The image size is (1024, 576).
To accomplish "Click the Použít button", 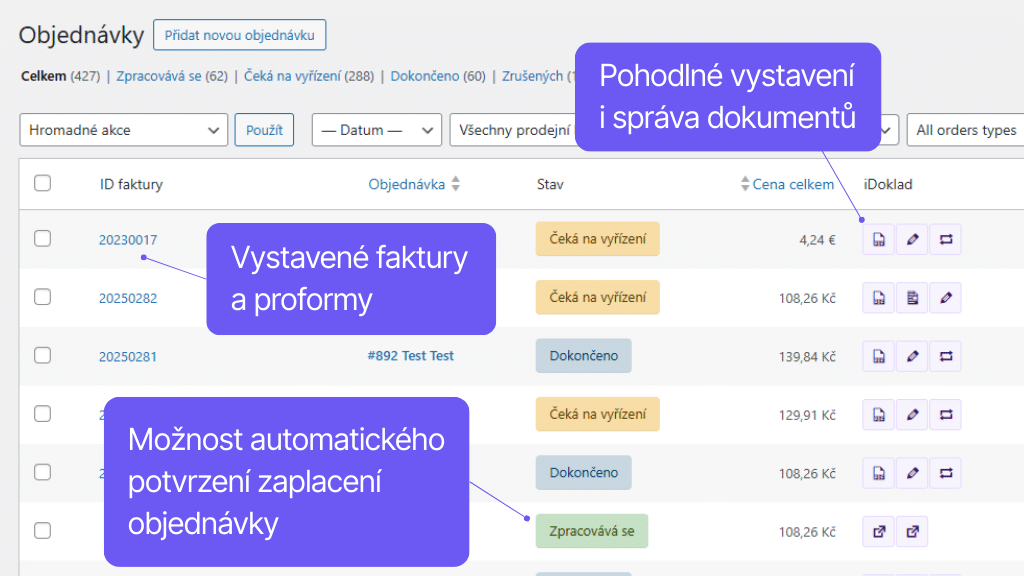I will pos(264,130).
